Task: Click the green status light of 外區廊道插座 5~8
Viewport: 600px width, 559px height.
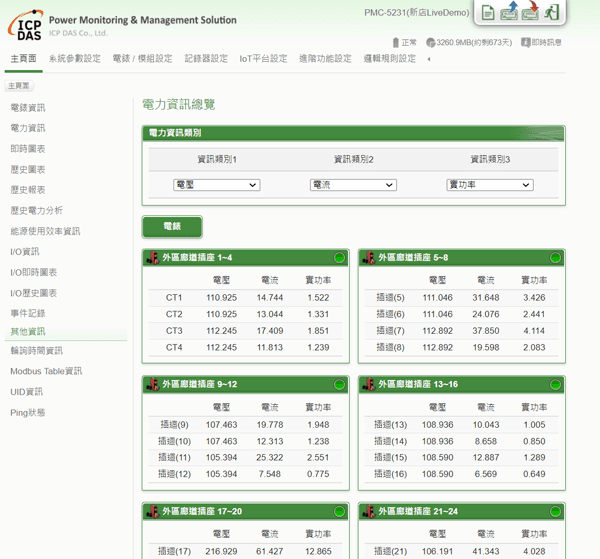Action: (x=555, y=258)
